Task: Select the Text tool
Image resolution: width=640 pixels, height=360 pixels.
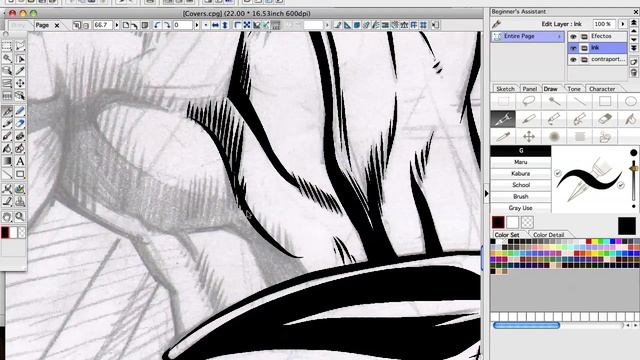Action: pyautogui.click(x=20, y=161)
